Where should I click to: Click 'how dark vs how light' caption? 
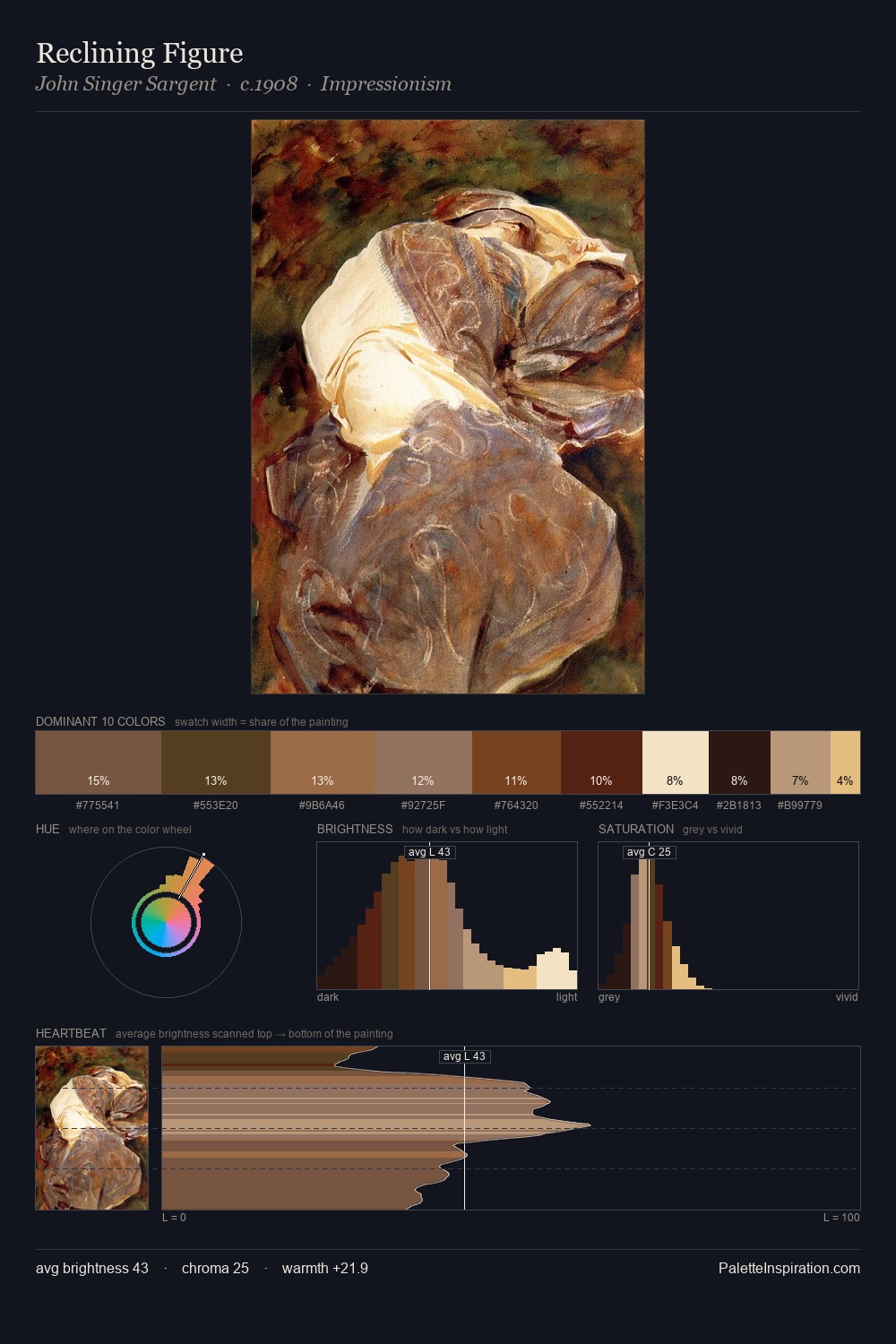[454, 829]
